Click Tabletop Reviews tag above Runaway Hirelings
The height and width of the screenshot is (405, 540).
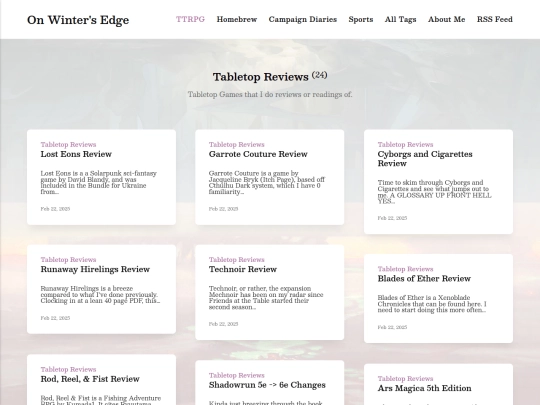pyautogui.click(x=68, y=259)
